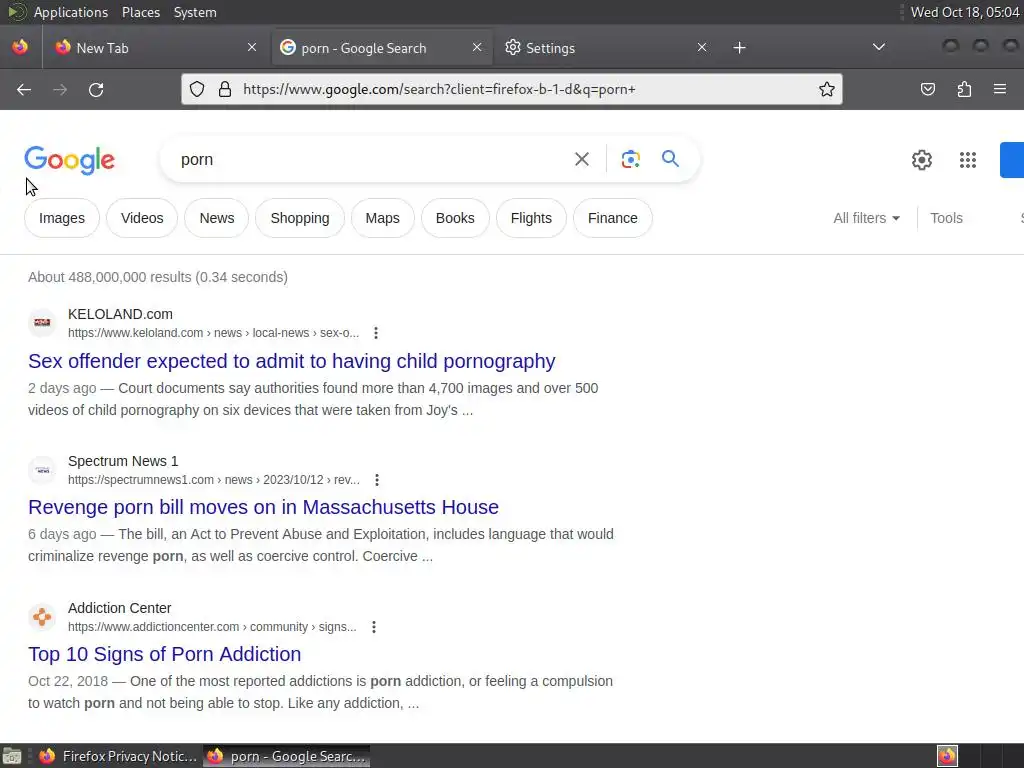Click the KELOLAND.com site favicon
Viewport: 1024px width, 768px height.
pyautogui.click(x=42, y=323)
